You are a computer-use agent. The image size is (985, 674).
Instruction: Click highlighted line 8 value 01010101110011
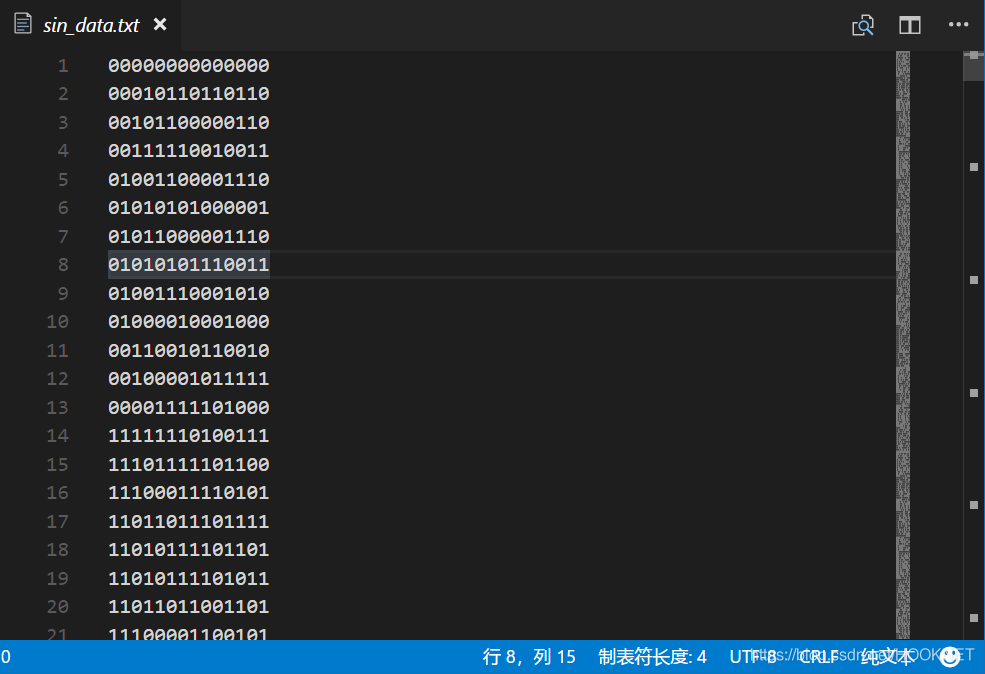click(x=188, y=264)
